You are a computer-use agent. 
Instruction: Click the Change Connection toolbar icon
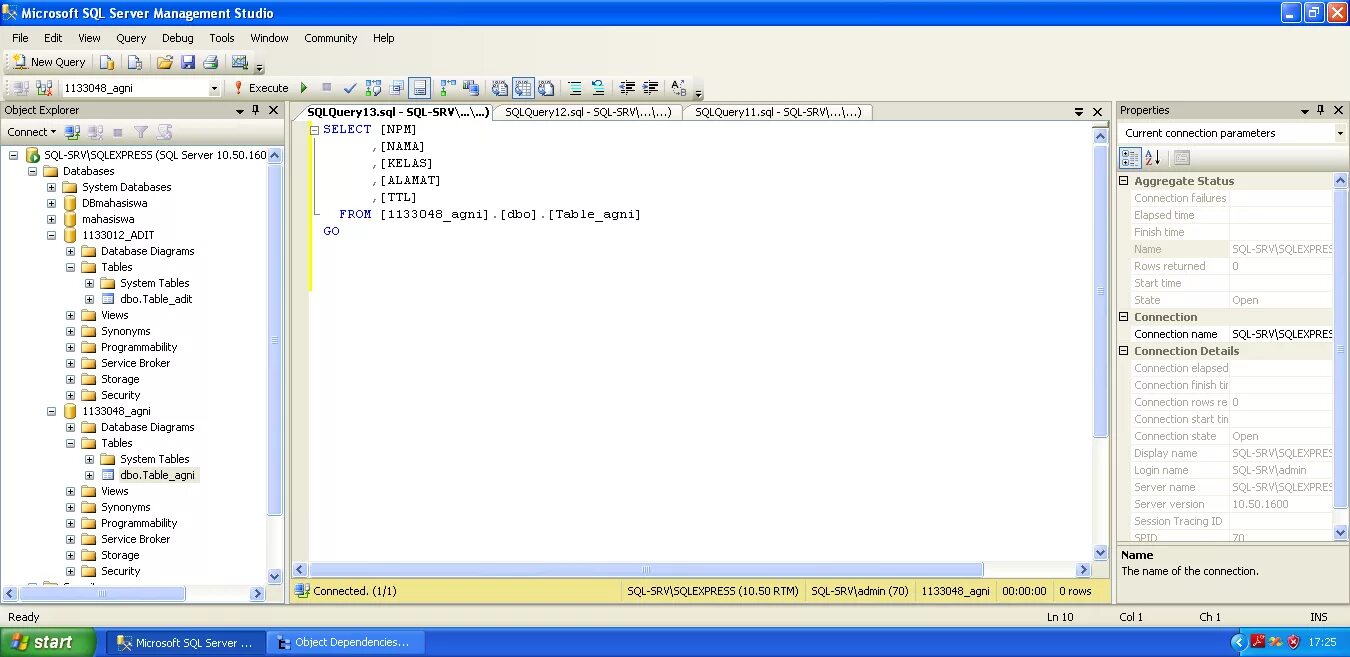pos(44,88)
